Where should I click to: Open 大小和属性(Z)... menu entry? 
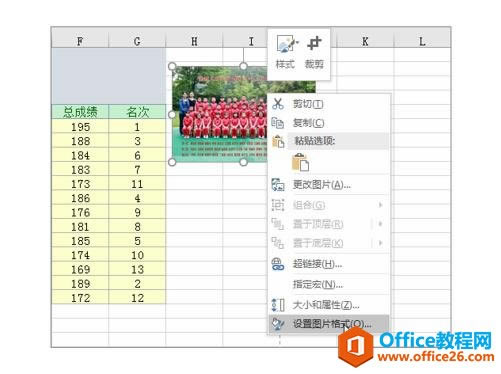328,305
